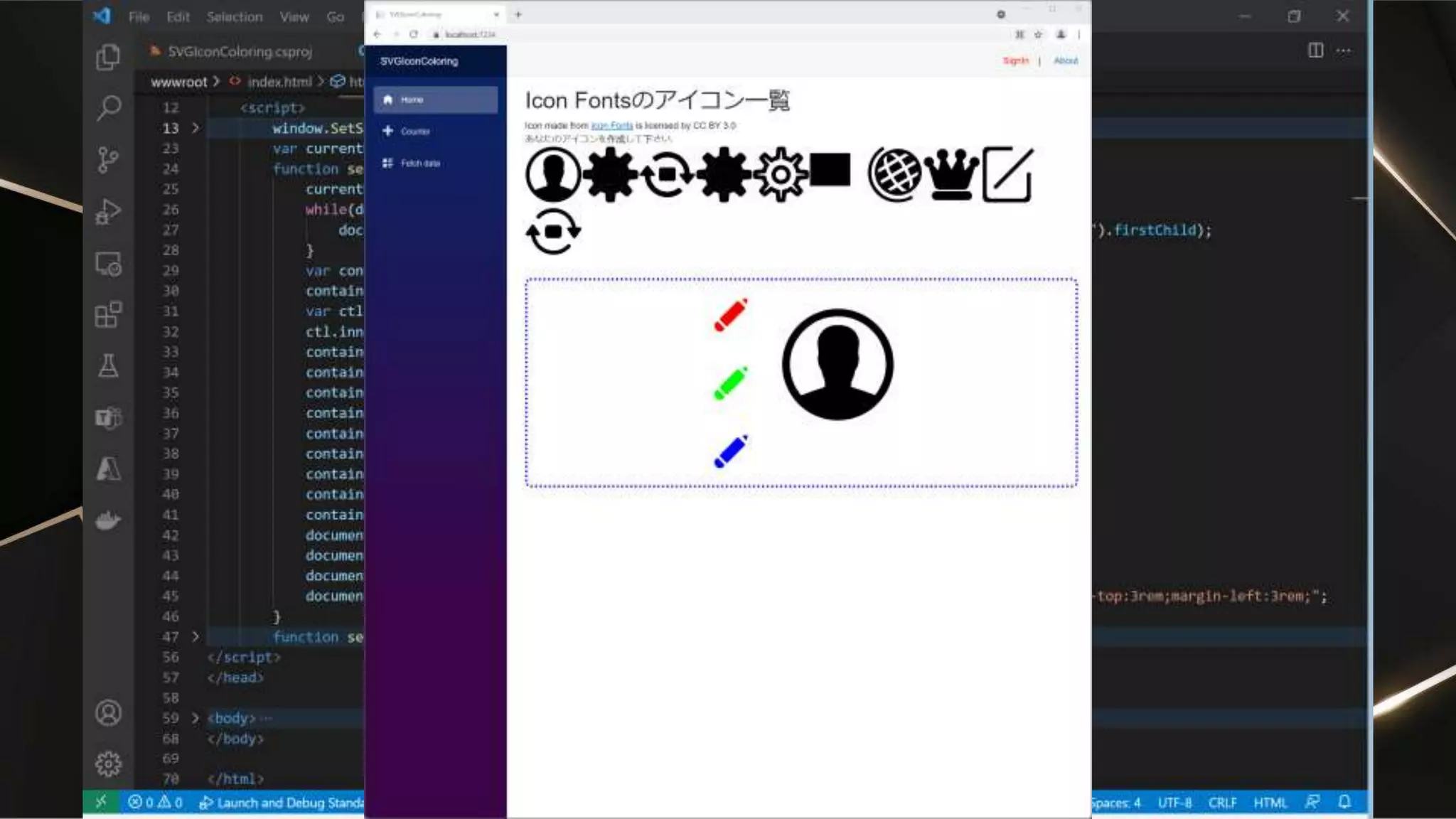Pick the red pen color
The width and height of the screenshot is (1456, 819).
coord(731,315)
